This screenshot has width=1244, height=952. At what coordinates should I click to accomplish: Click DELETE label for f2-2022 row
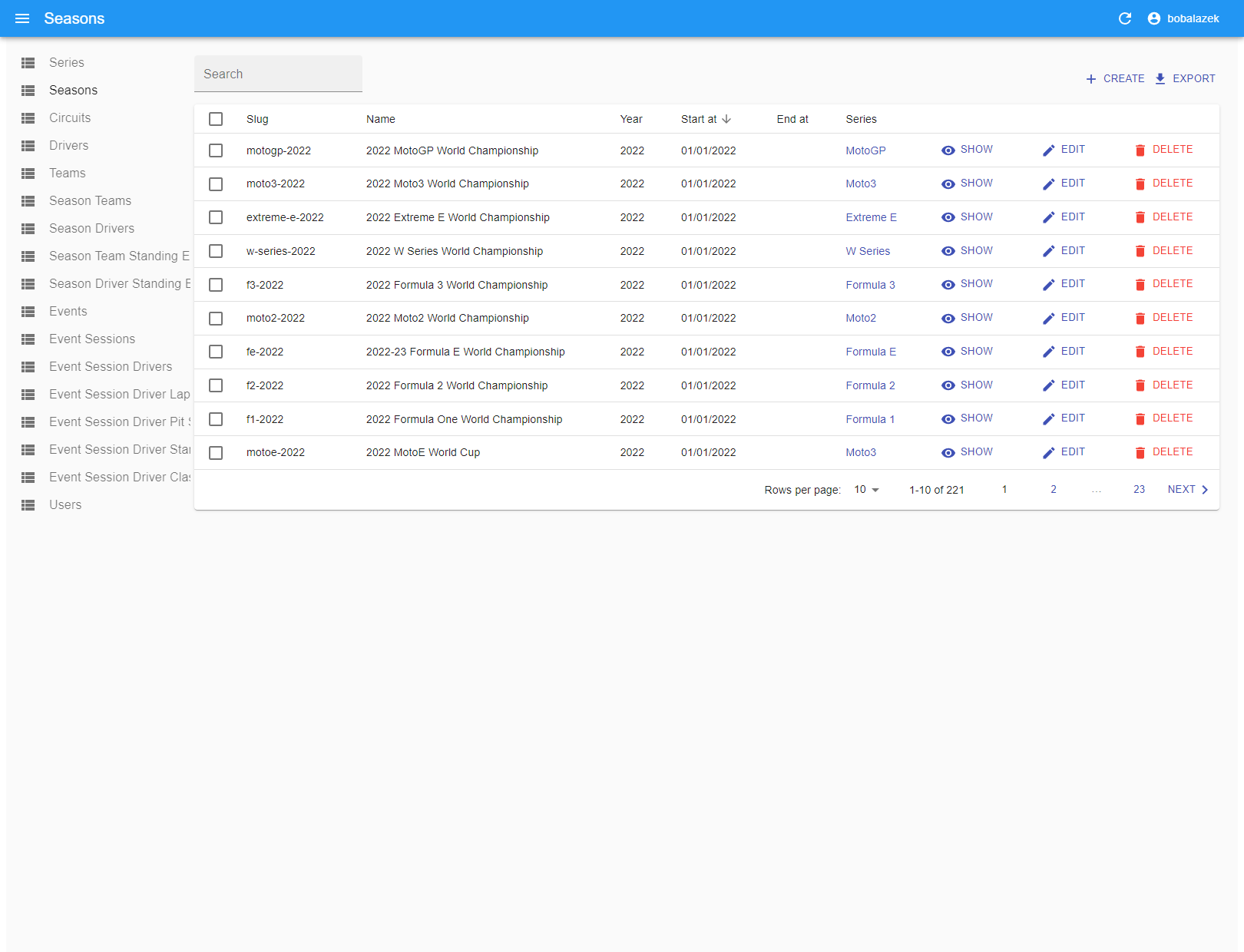coord(1173,385)
